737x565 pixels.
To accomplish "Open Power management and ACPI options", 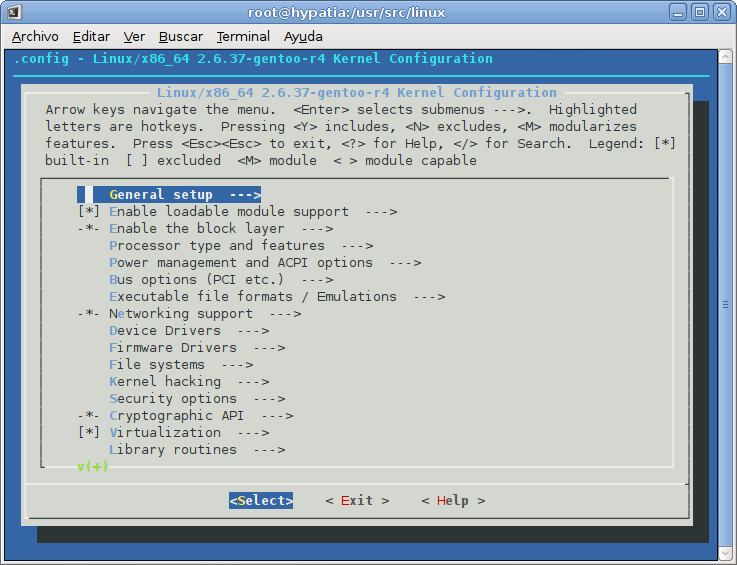I will 265,263.
